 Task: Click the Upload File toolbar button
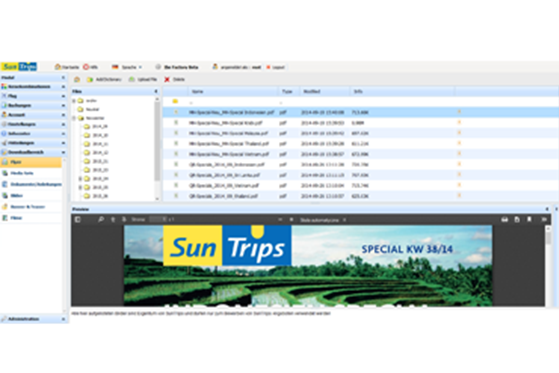click(x=143, y=79)
